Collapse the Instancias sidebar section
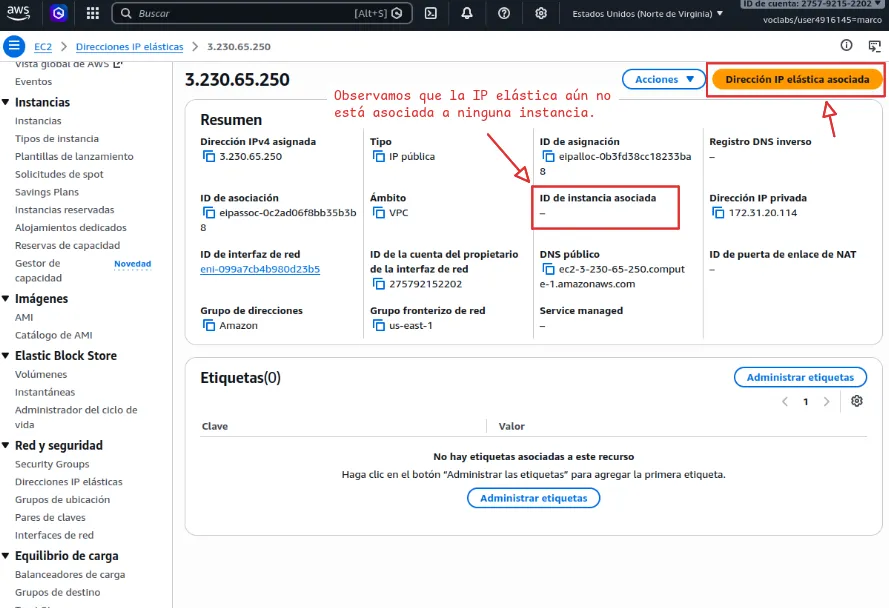 coord(6,102)
